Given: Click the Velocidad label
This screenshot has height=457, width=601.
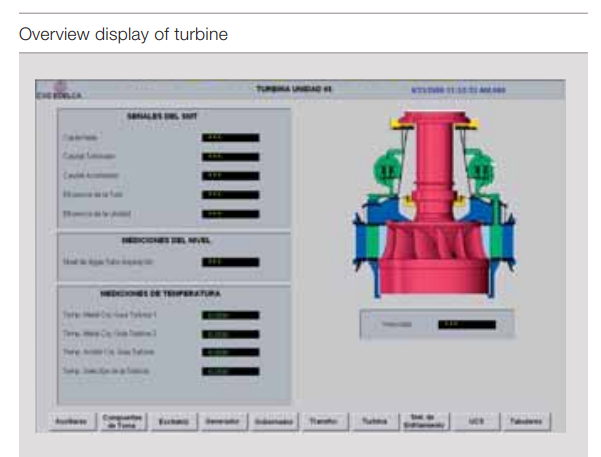Looking at the screenshot, I should [x=397, y=324].
